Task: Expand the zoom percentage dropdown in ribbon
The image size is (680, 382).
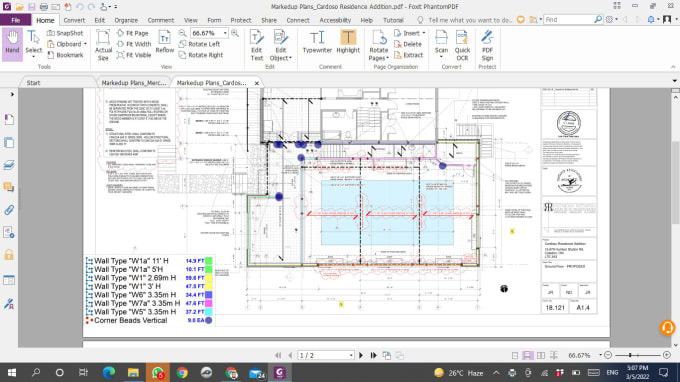Action: pos(225,33)
